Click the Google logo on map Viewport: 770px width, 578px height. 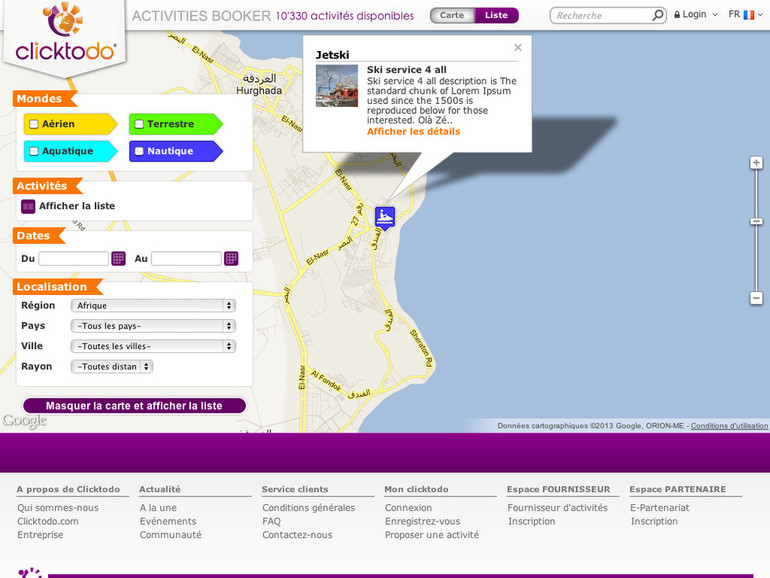(25, 421)
